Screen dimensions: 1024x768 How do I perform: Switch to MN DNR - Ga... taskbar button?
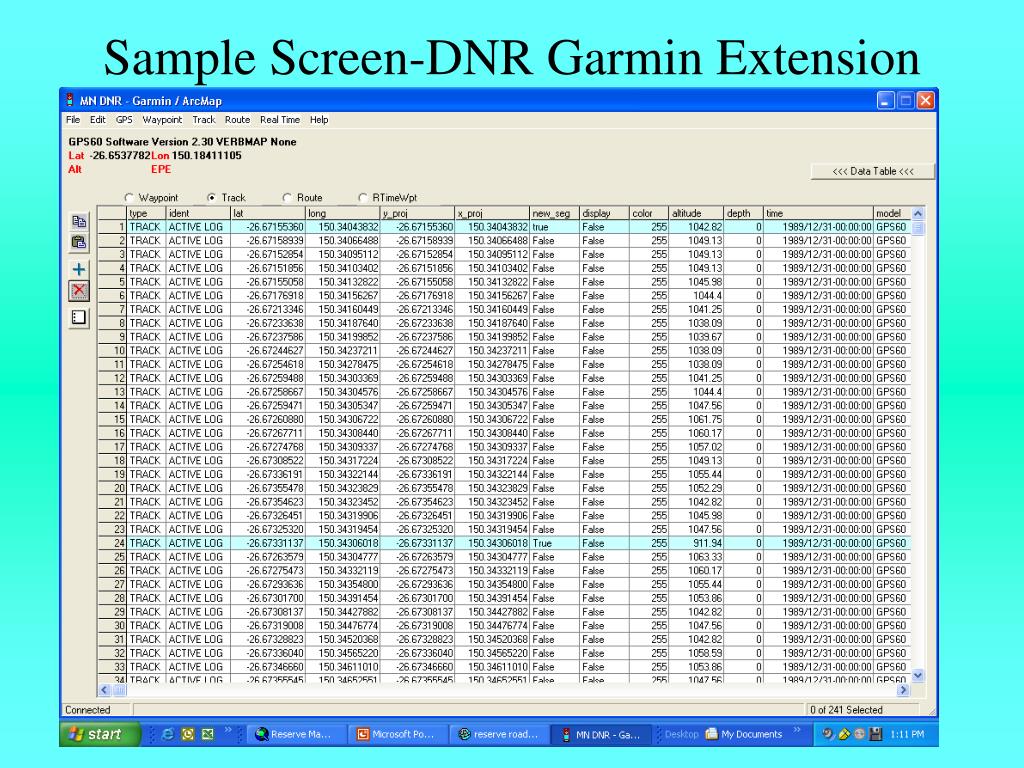pos(601,734)
